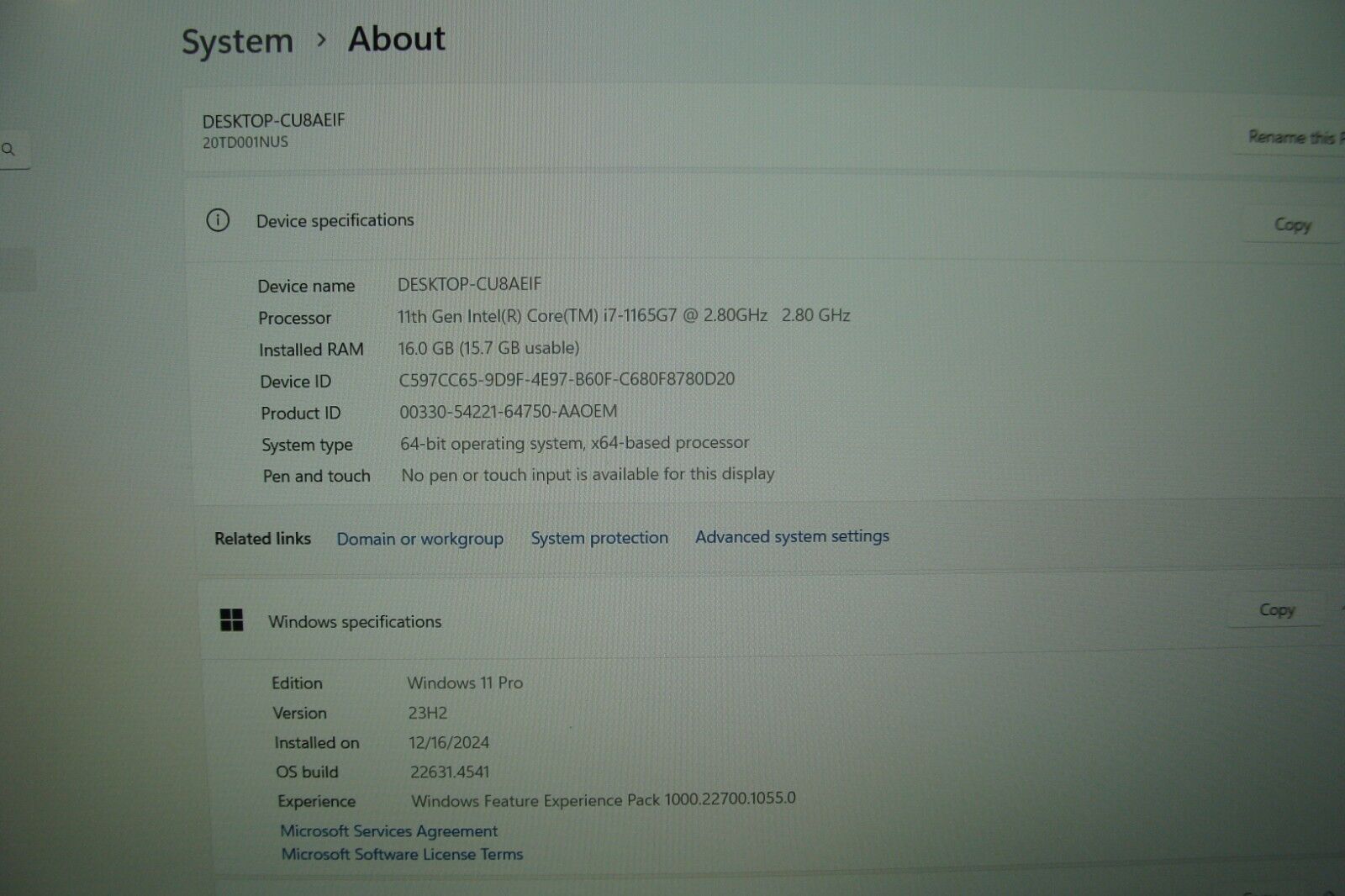Image resolution: width=1345 pixels, height=896 pixels.
Task: Open System protection link
Action: point(599,538)
